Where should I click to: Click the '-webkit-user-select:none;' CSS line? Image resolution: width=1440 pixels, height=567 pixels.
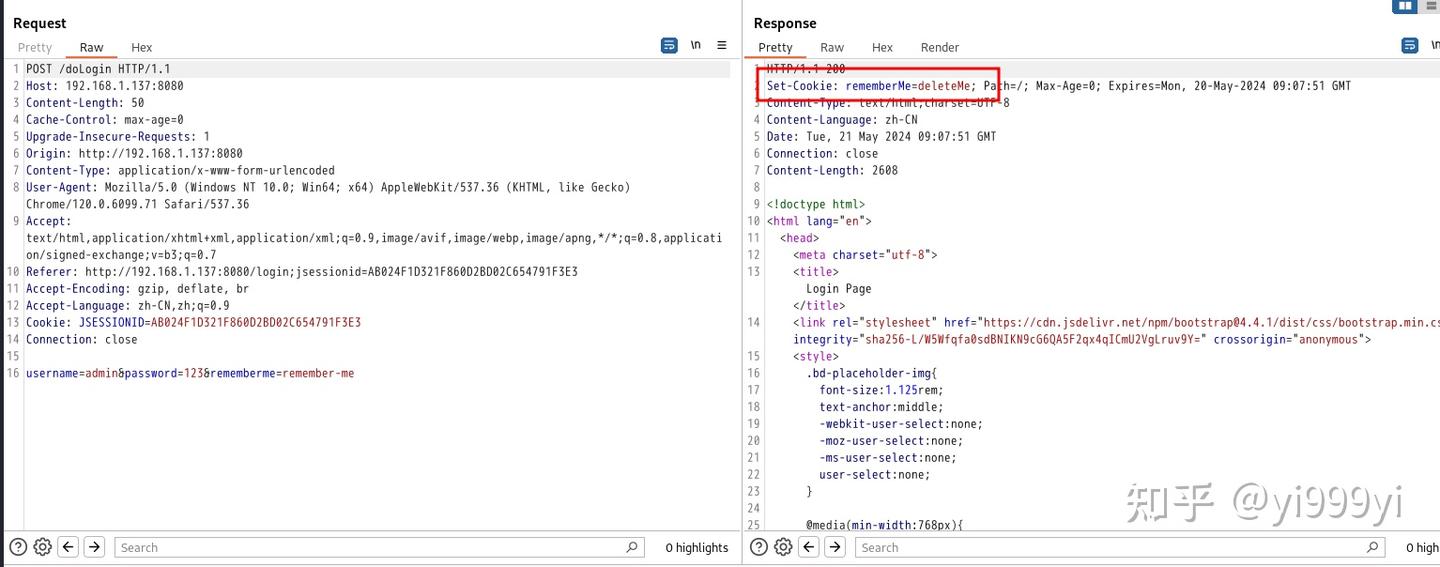901,424
